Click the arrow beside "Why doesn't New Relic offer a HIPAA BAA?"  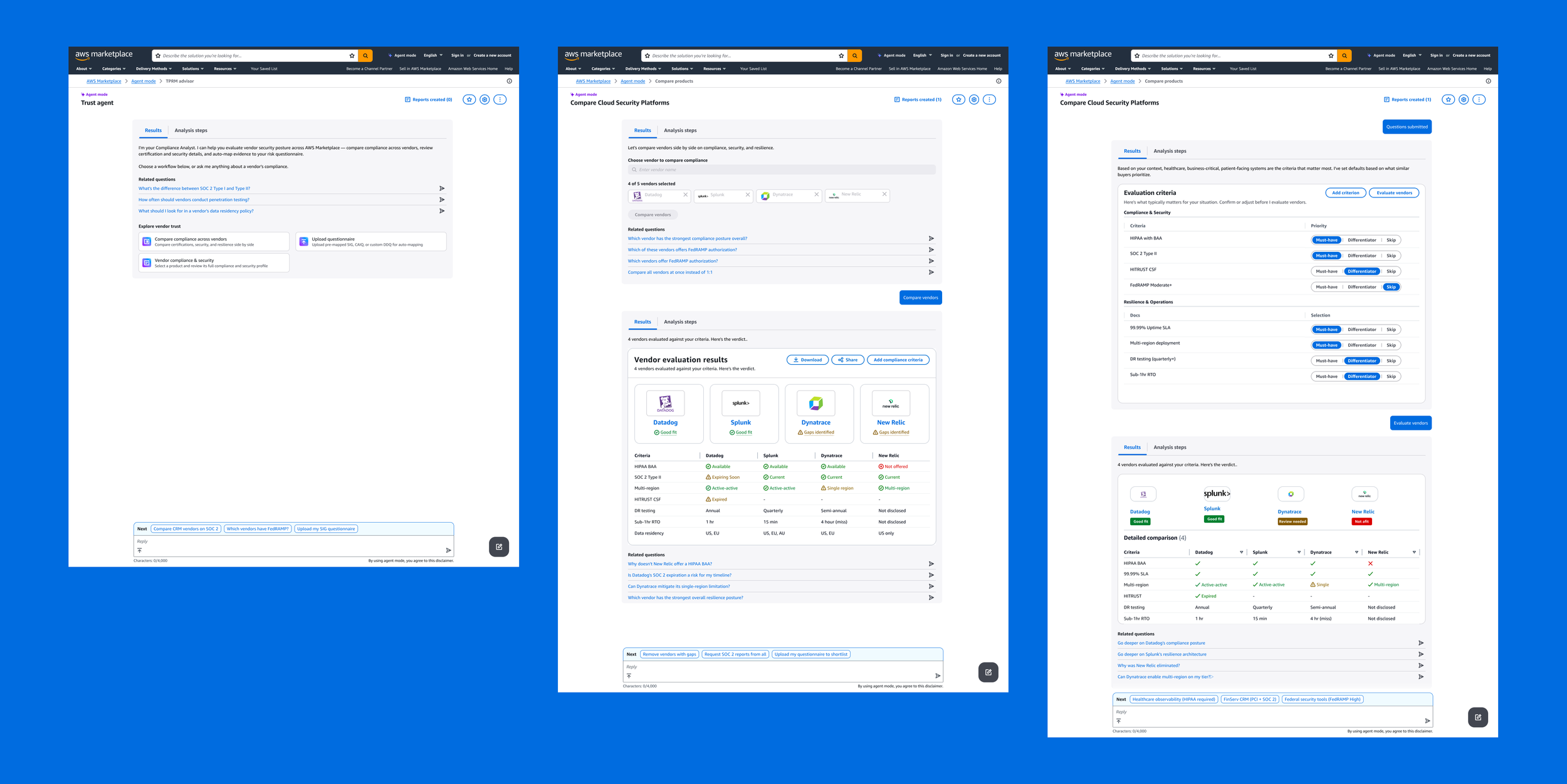931,564
